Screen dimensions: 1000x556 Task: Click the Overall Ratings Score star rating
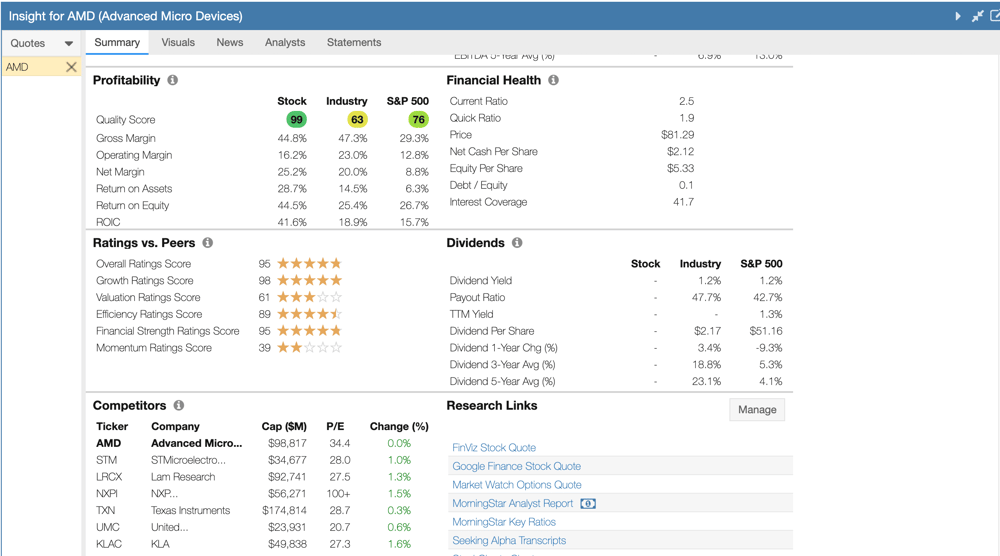[309, 263]
